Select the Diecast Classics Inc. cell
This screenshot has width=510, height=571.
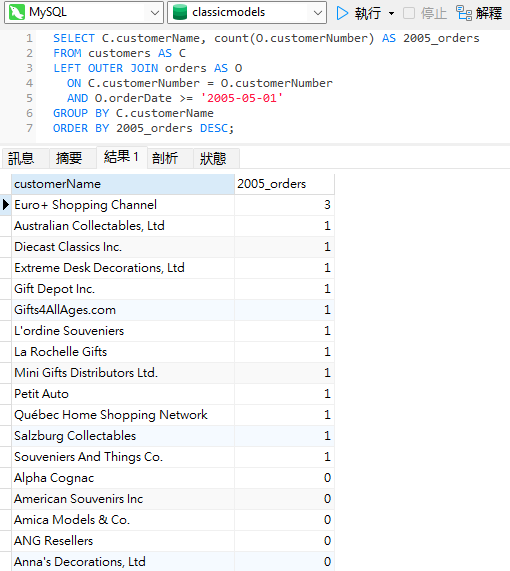coord(123,247)
